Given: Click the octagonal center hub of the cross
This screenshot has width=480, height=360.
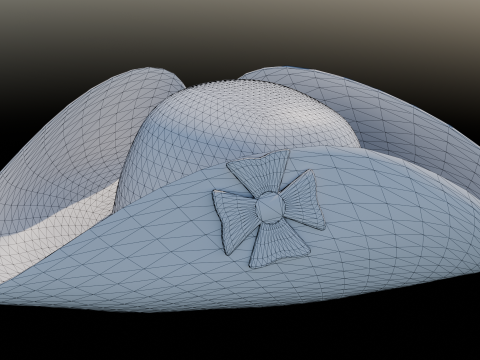Looking at the screenshot, I should pos(270,207).
